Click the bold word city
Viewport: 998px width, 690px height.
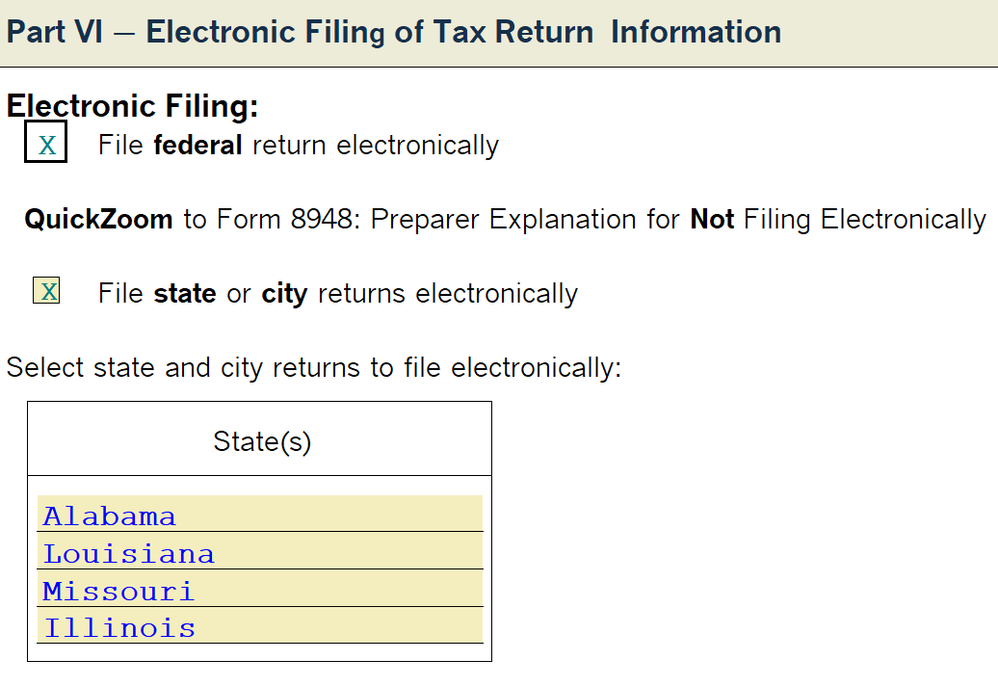click(x=283, y=294)
